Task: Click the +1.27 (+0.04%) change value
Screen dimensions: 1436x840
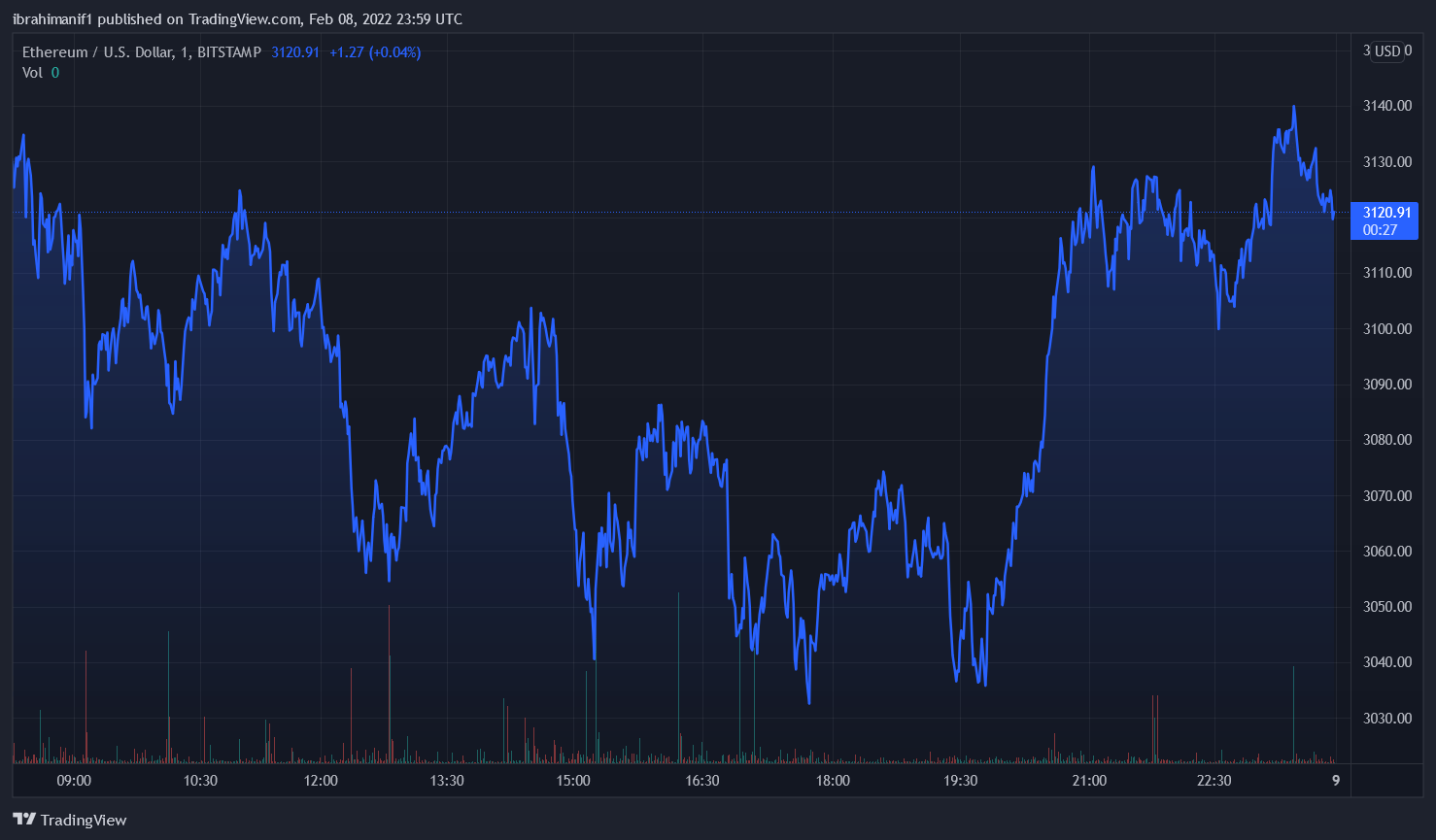Action: tap(375, 52)
